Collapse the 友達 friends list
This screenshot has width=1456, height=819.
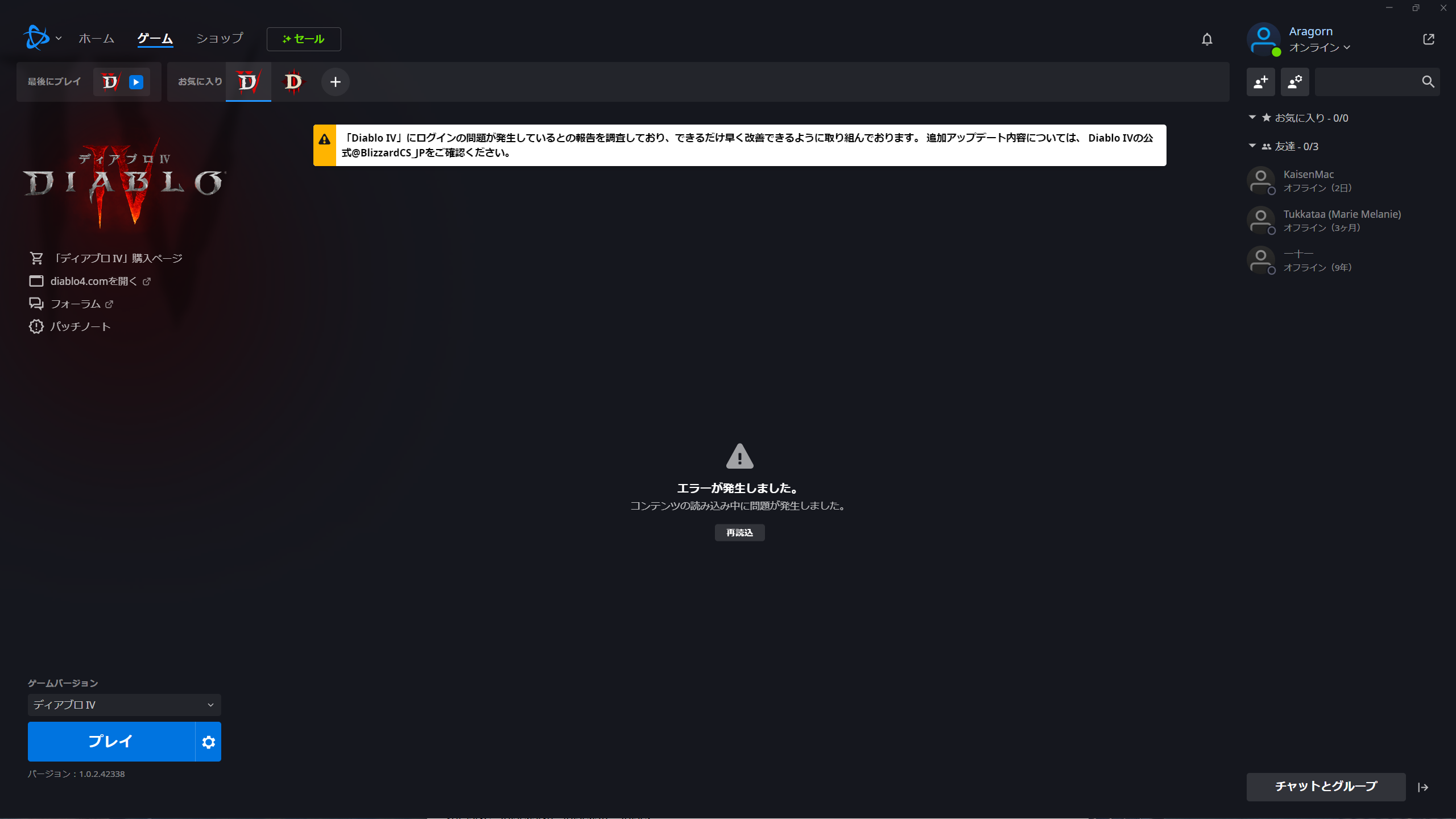point(1252,146)
